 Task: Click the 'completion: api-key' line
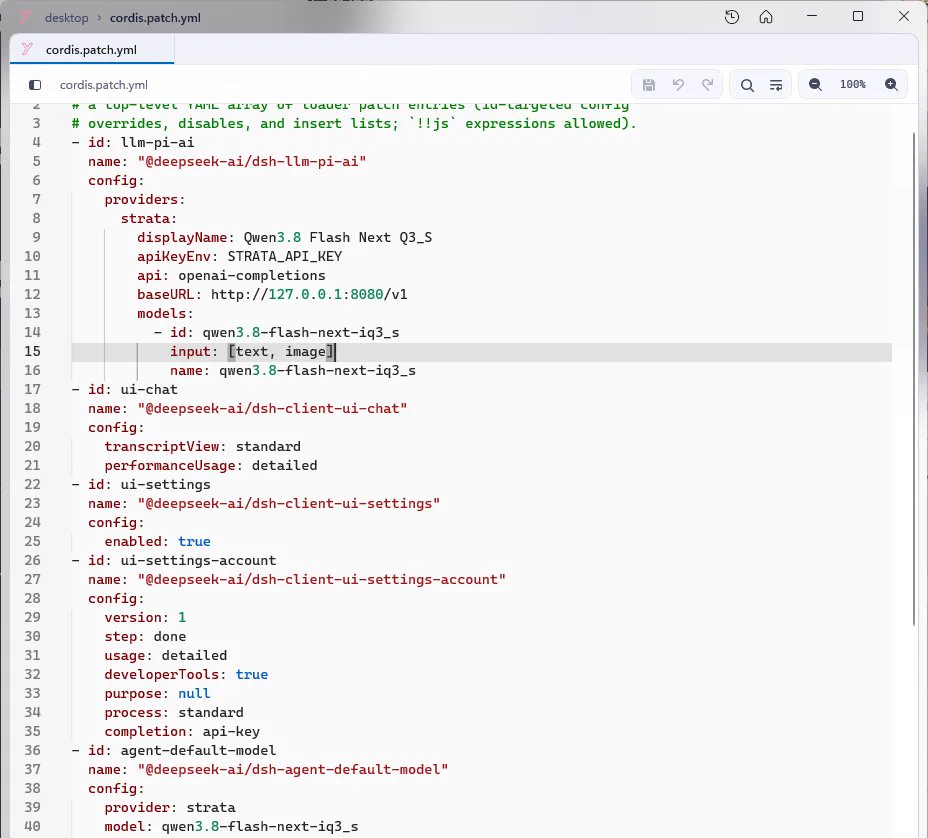pyautogui.click(x=182, y=731)
